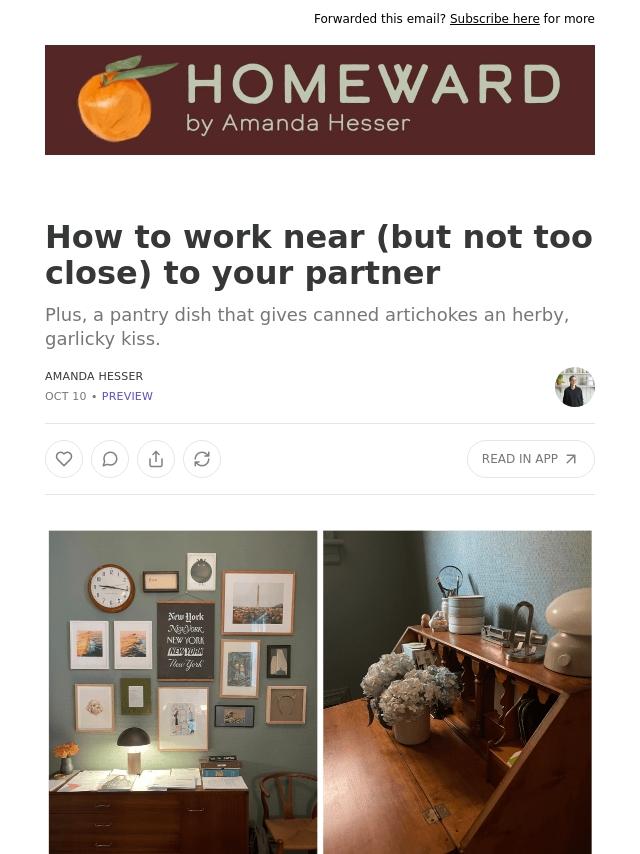Open the READ IN APP button
This screenshot has height=854, width=640.
pos(531,459)
